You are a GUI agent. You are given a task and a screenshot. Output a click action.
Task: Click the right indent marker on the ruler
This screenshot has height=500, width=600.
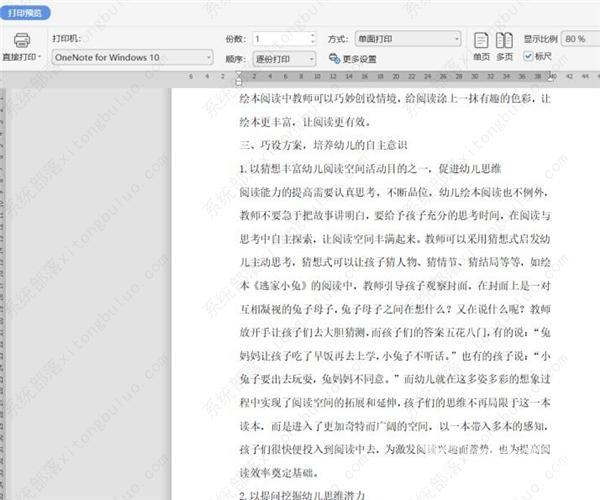[x=550, y=77]
